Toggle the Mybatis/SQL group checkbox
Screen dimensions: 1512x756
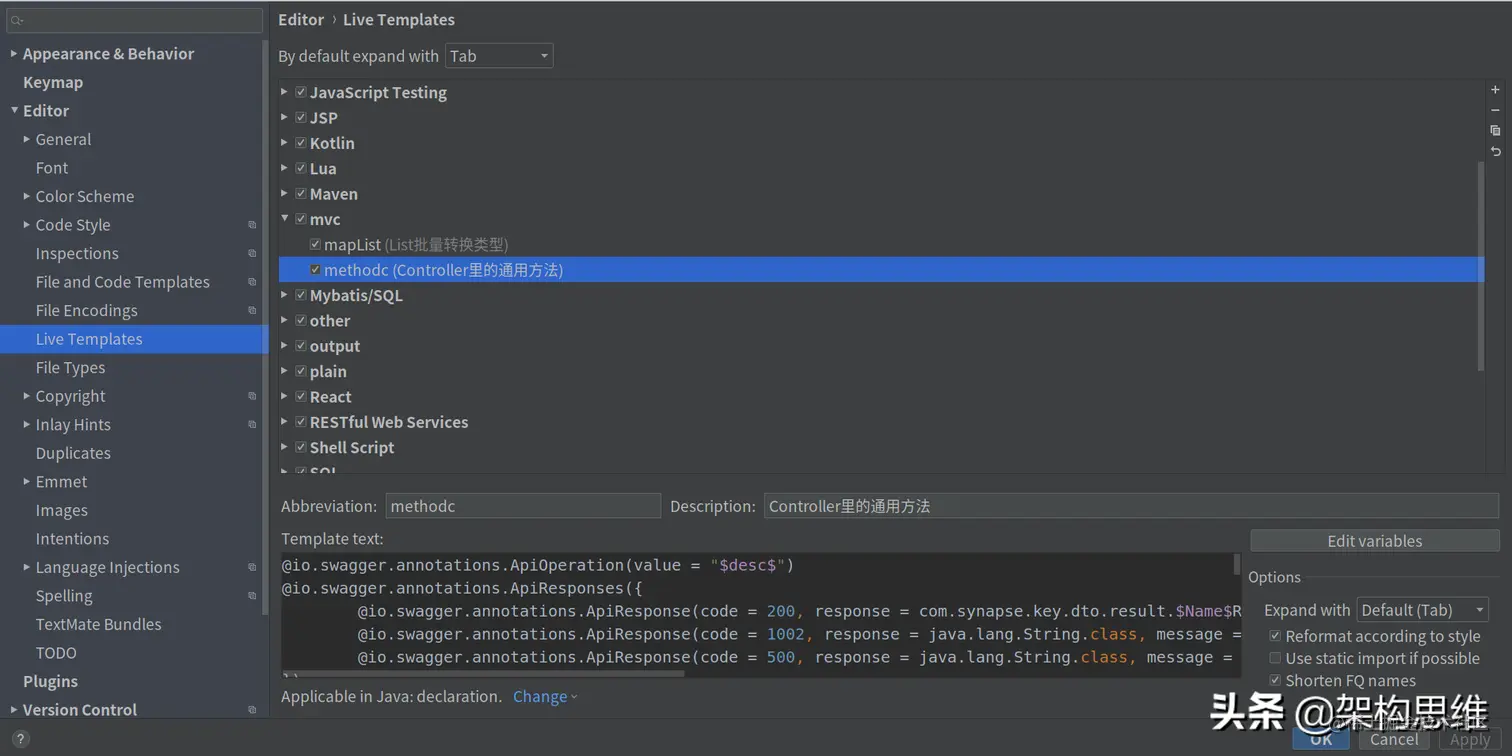point(300,295)
